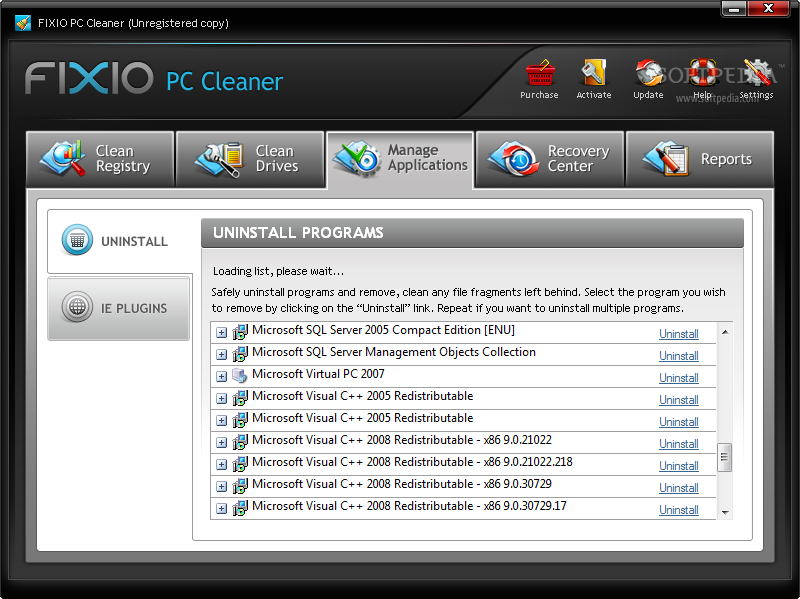Expand second Visual C++ 2005 Redistributable entry

(x=221, y=420)
